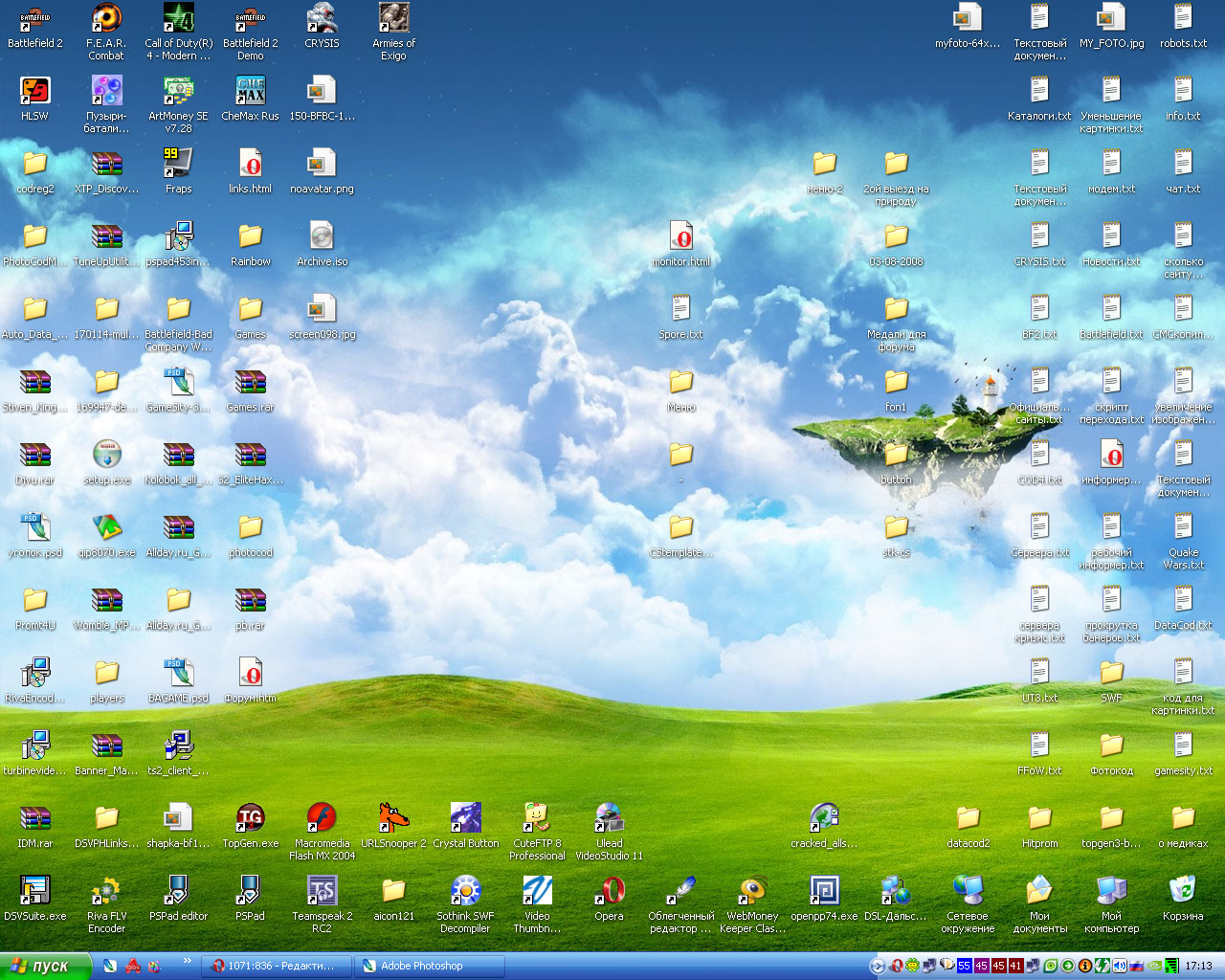Open the Battlefield 2 game shortcut
This screenshot has width=1225, height=980.
click(34, 19)
